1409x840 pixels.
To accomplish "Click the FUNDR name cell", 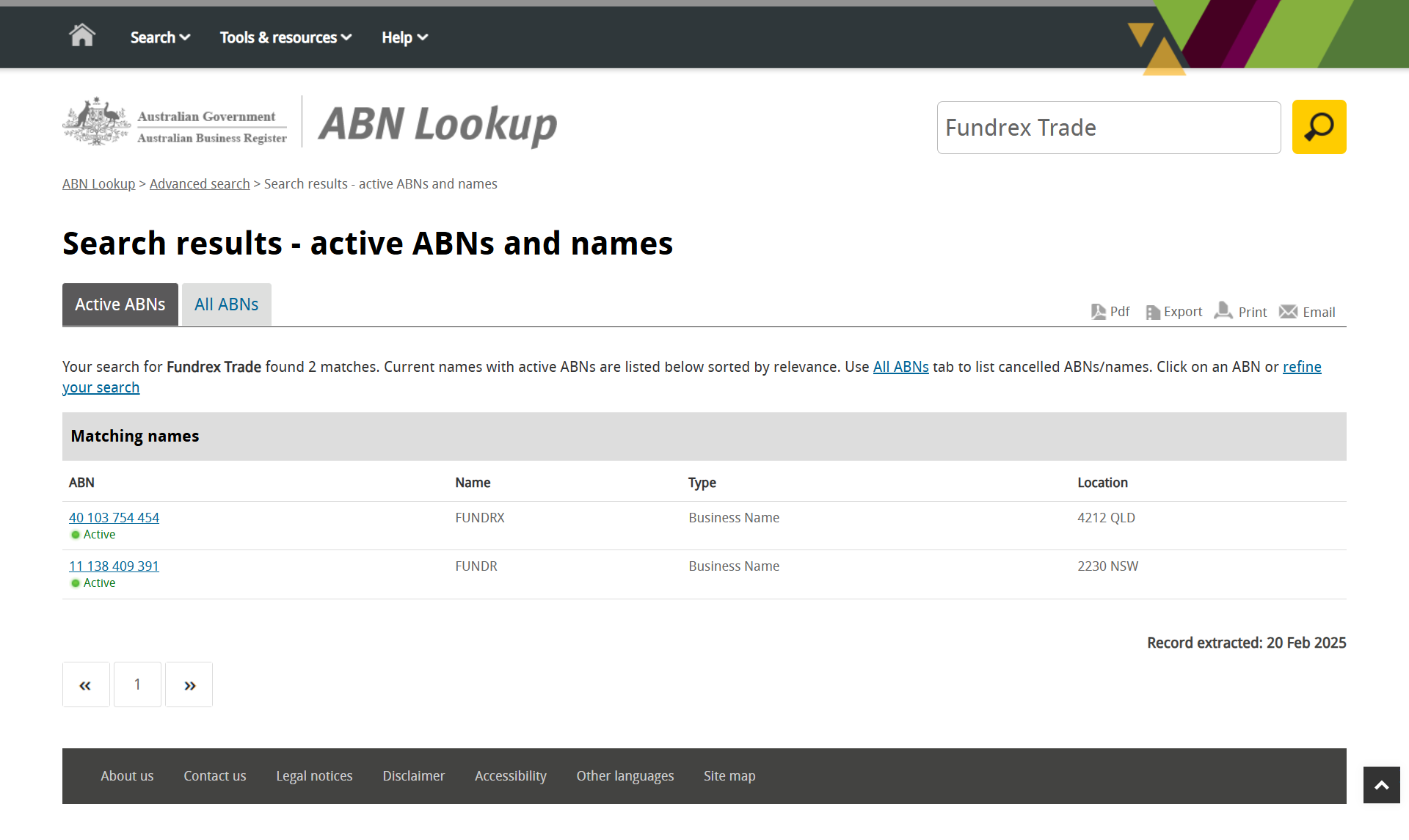I will (476, 566).
